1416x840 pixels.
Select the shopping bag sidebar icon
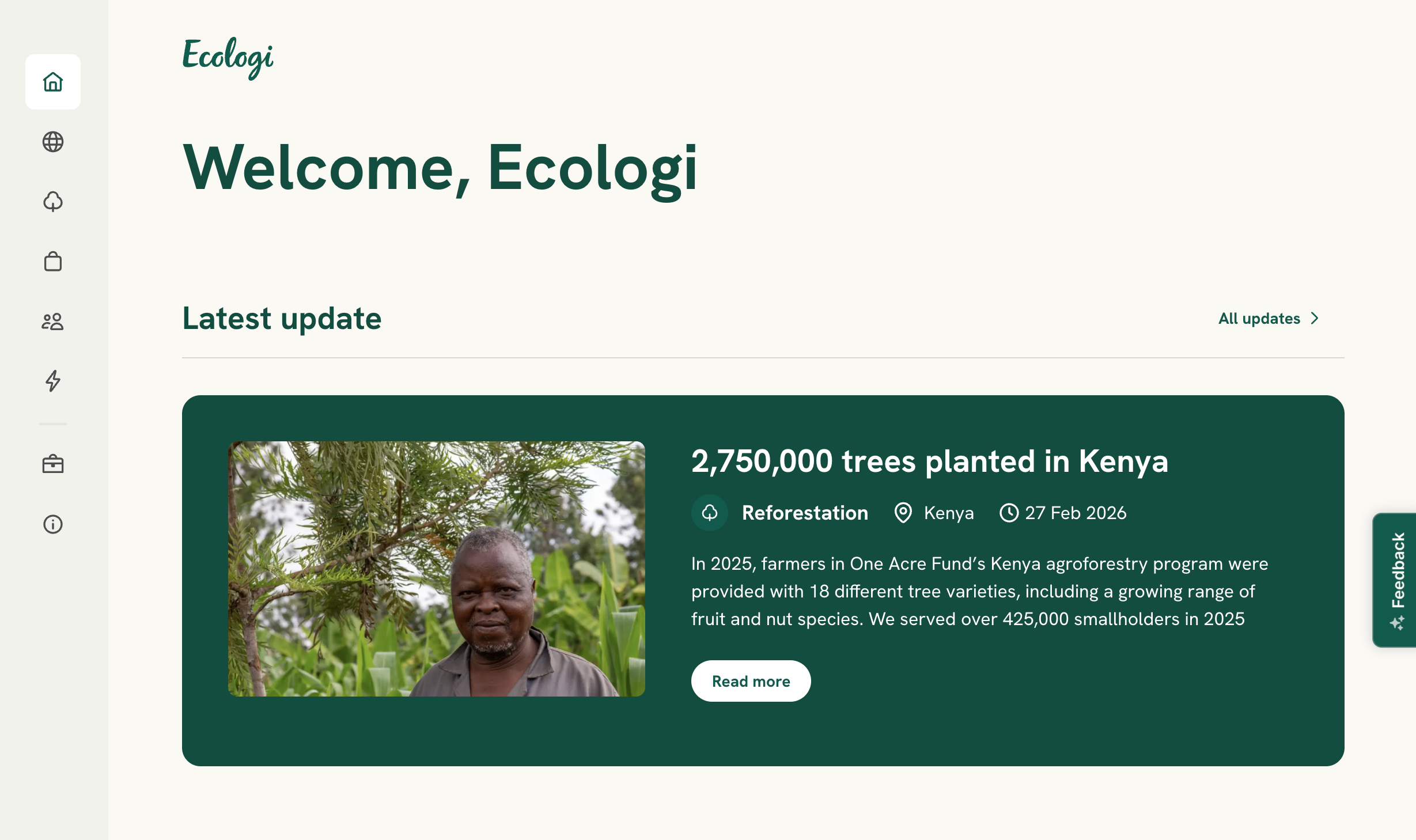53,262
